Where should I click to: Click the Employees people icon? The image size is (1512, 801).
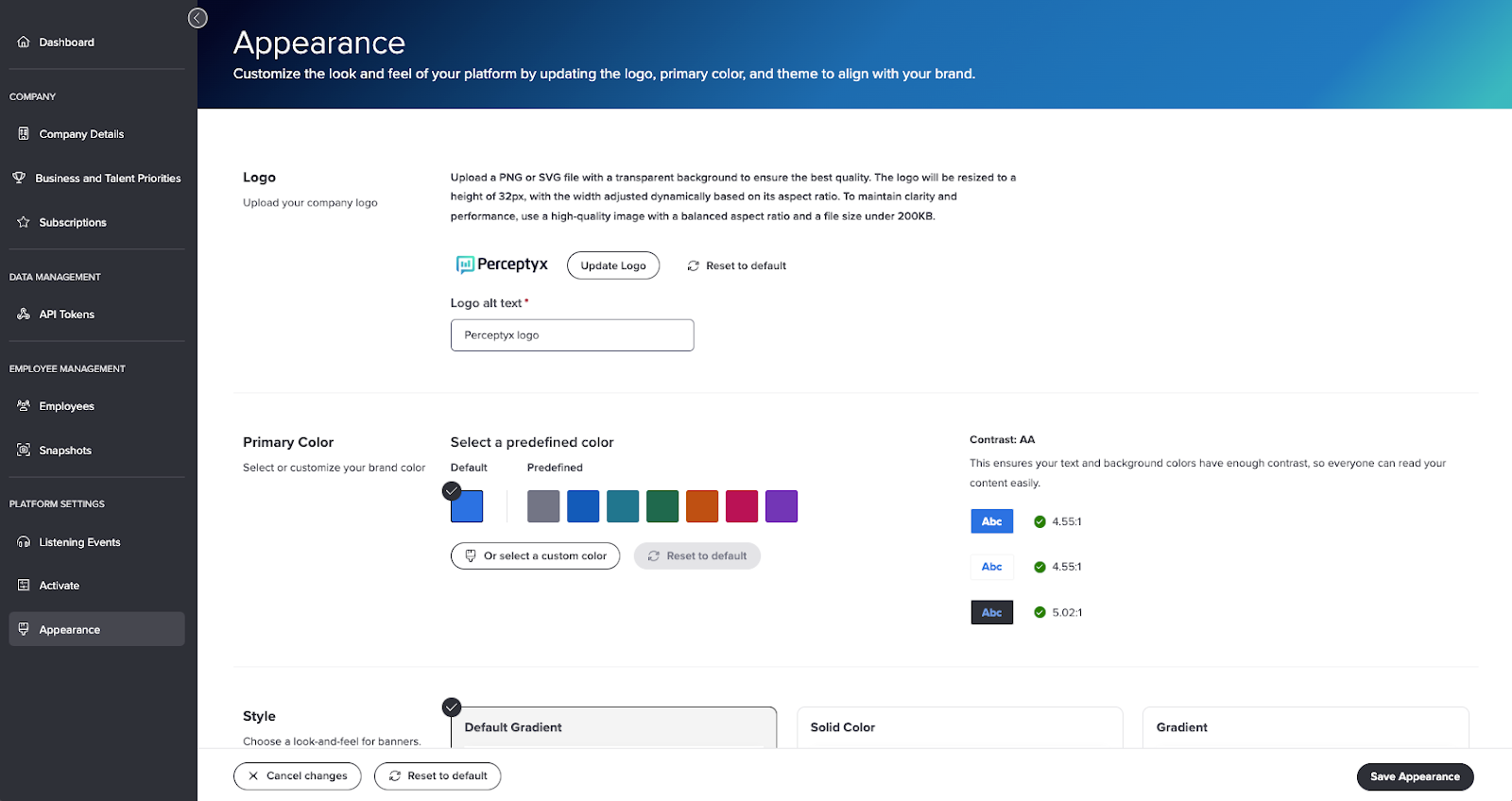pos(24,405)
